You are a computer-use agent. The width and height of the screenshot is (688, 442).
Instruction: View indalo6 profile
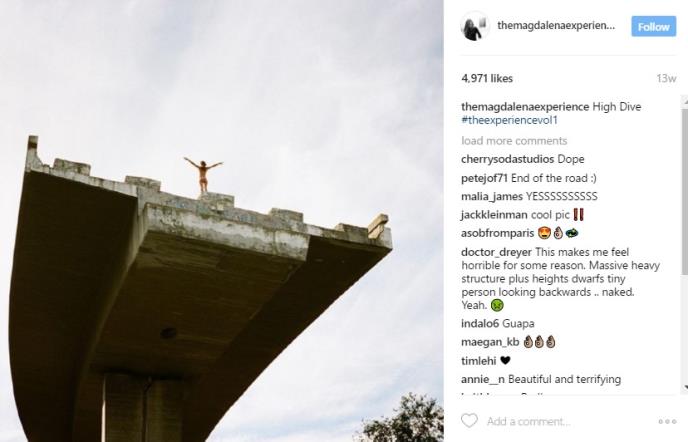click(x=482, y=323)
